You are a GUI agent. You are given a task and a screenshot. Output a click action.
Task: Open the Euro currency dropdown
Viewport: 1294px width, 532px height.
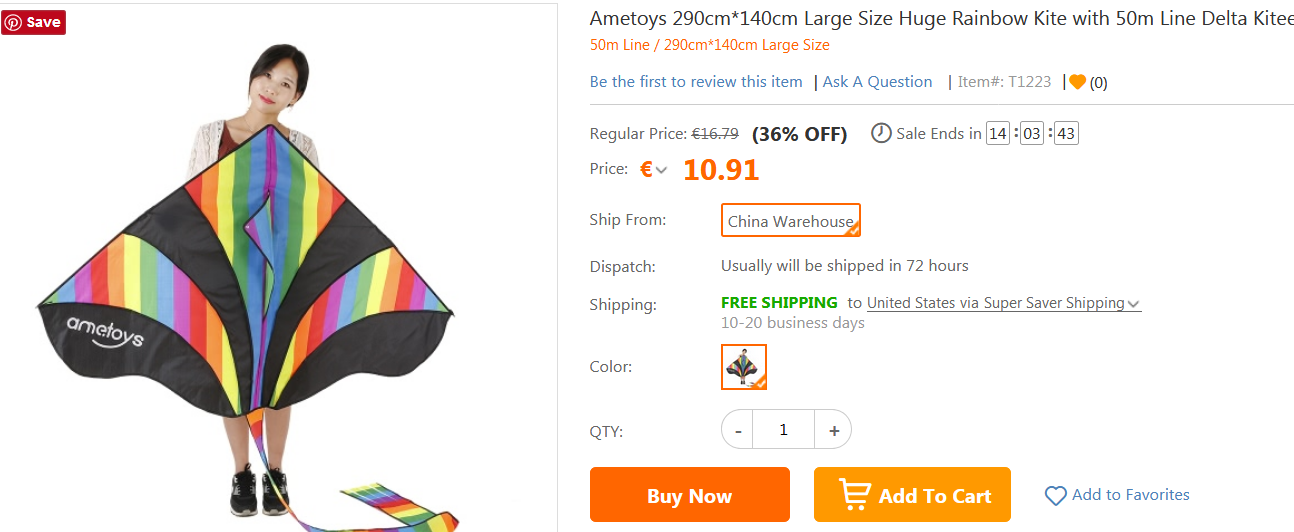pyautogui.click(x=654, y=169)
